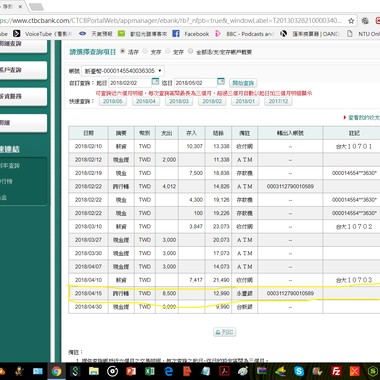Quick query month 2018/03
This screenshot has width=380, height=380.
tap(179, 101)
